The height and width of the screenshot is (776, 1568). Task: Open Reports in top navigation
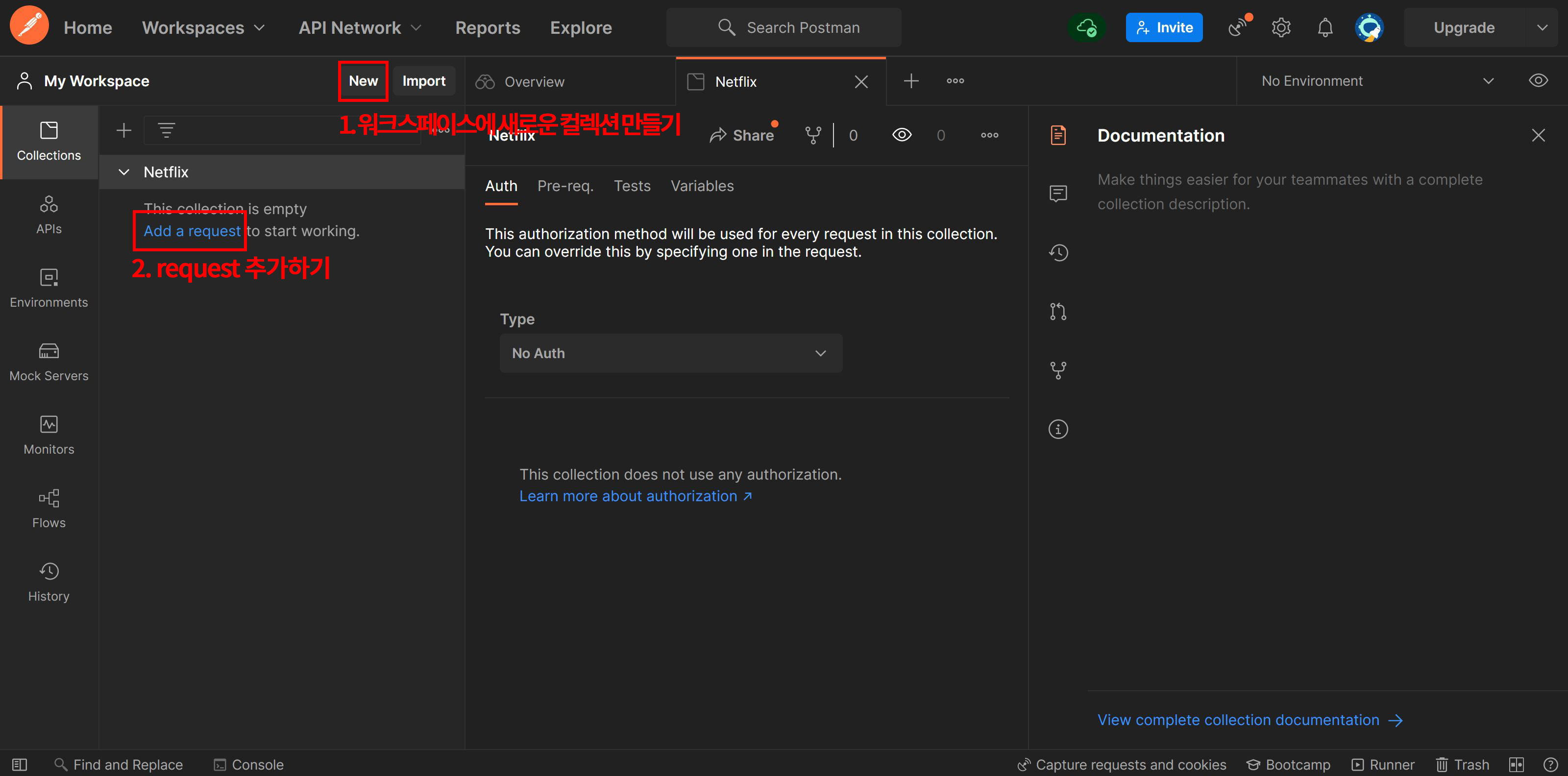488,27
